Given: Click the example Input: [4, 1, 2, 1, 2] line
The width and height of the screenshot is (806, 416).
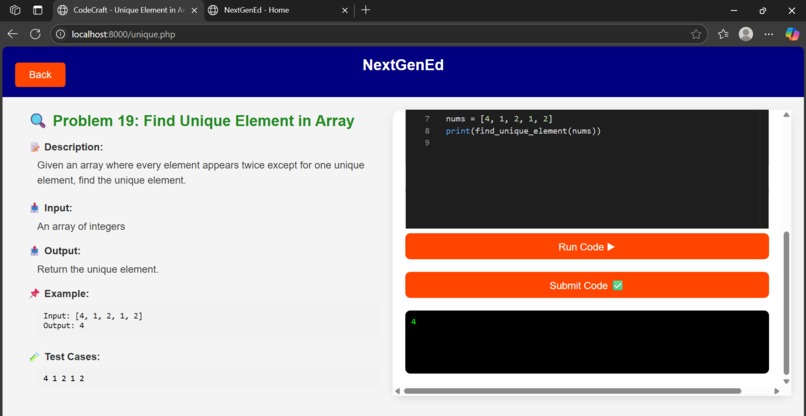Looking at the screenshot, I should click(x=93, y=316).
